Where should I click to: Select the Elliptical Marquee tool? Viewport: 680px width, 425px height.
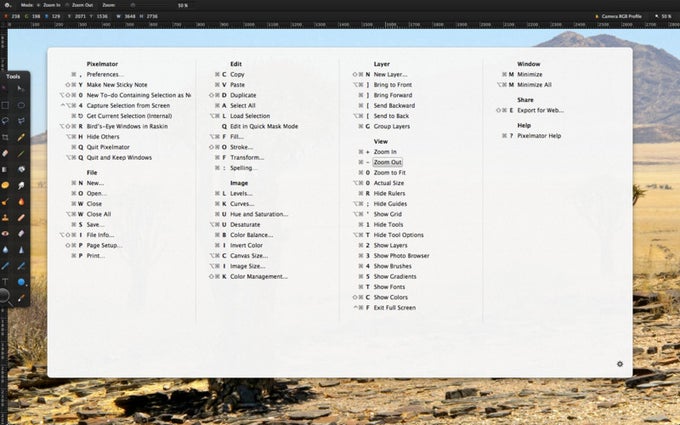pyautogui.click(x=21, y=105)
